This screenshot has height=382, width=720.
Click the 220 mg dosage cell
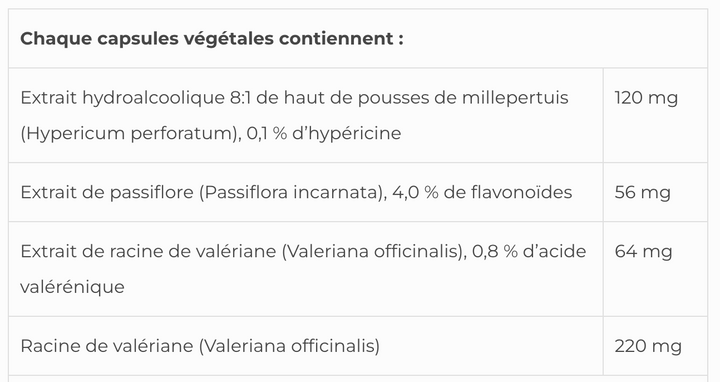648,346
